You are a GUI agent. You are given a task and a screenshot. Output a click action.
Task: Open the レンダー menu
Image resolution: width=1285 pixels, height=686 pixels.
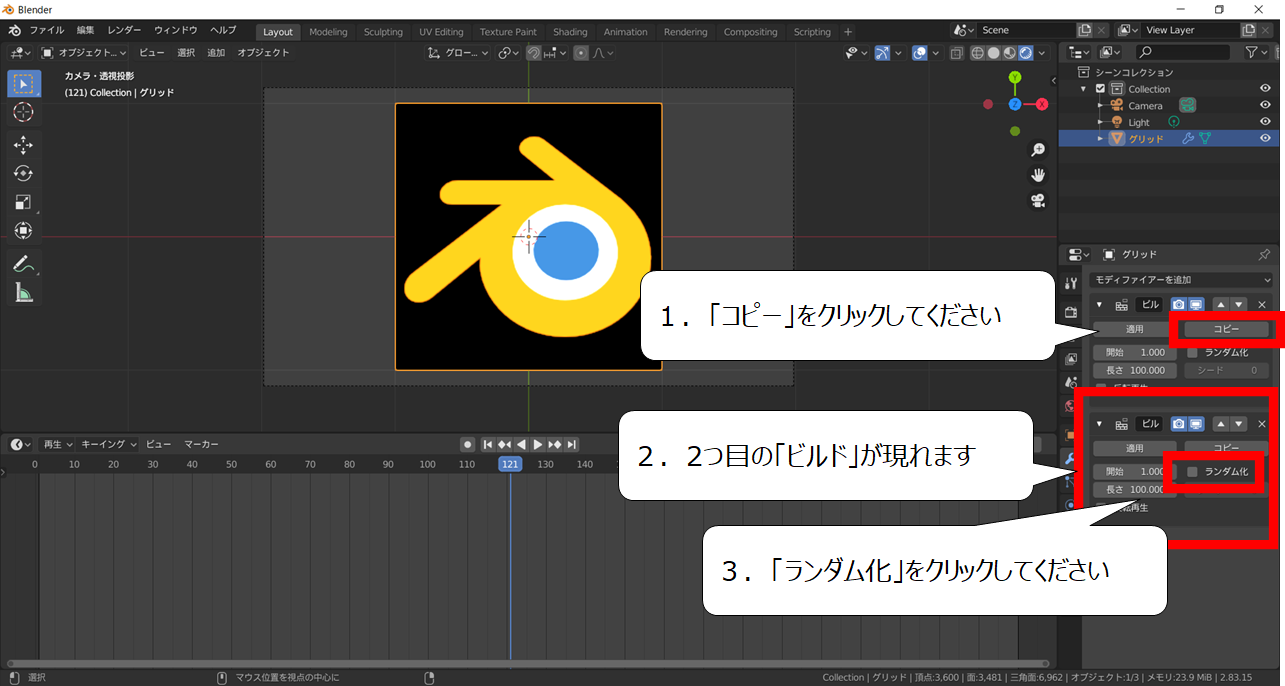pyautogui.click(x=124, y=31)
